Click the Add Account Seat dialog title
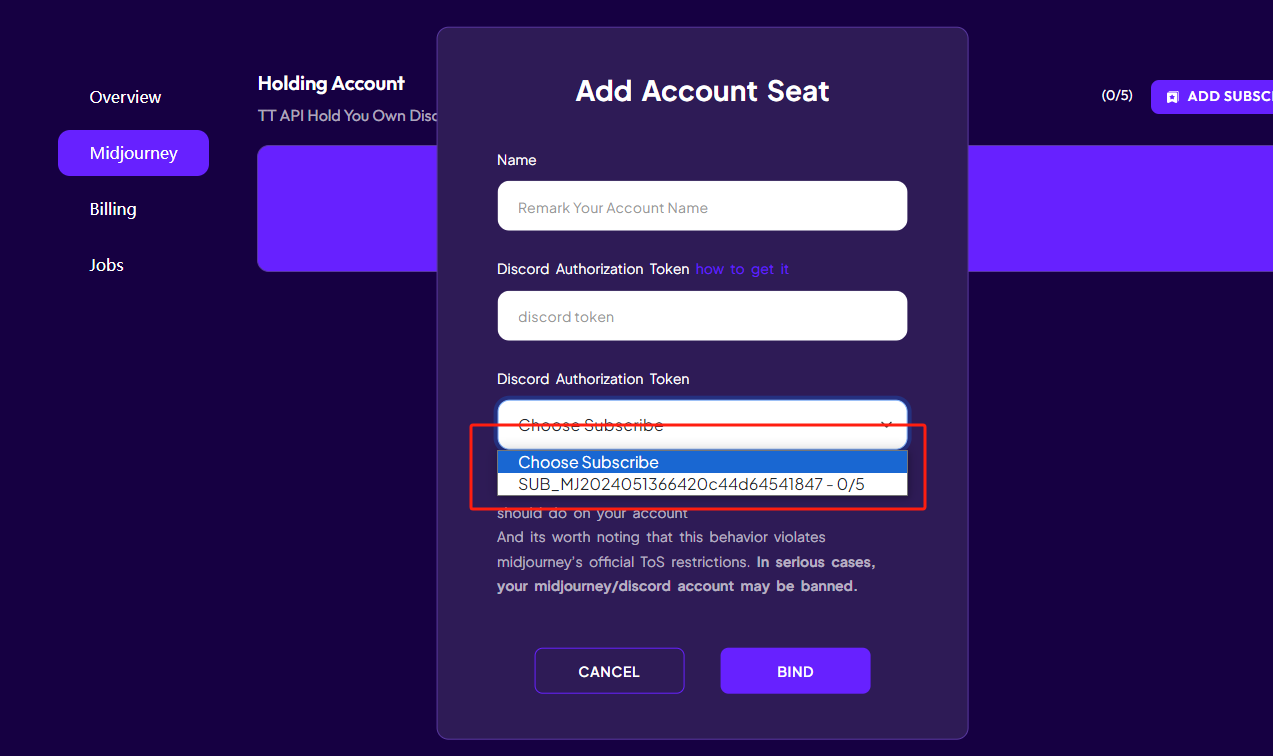 (x=702, y=91)
